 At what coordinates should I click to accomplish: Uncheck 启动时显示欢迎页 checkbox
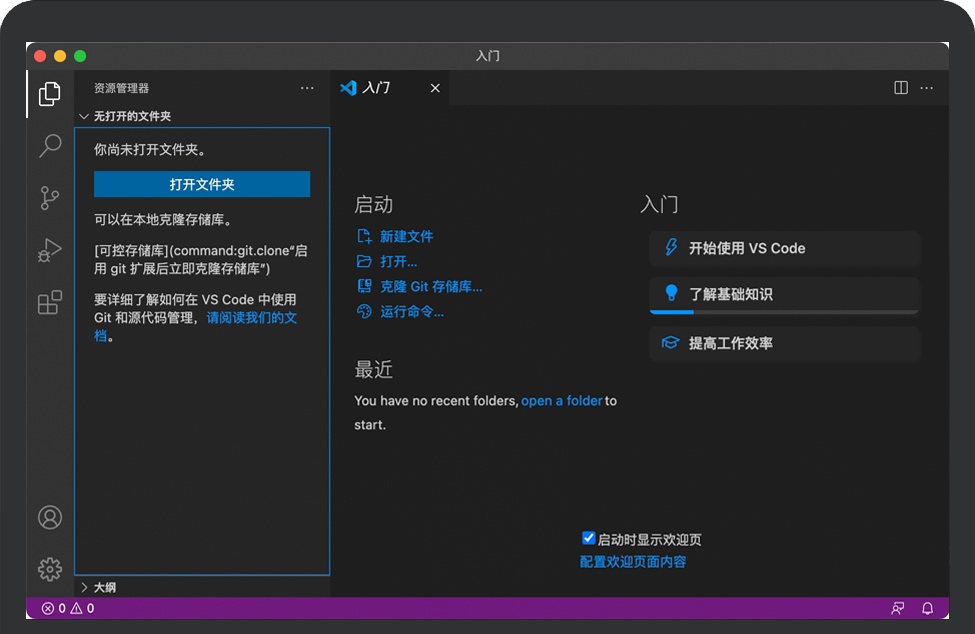point(589,539)
